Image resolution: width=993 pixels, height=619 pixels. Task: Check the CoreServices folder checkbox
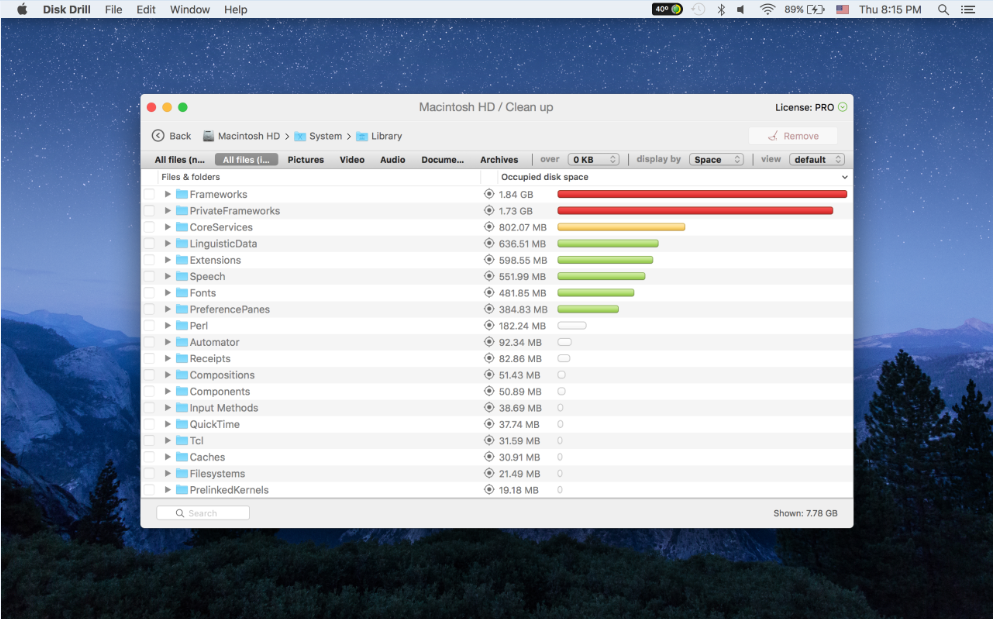point(149,227)
